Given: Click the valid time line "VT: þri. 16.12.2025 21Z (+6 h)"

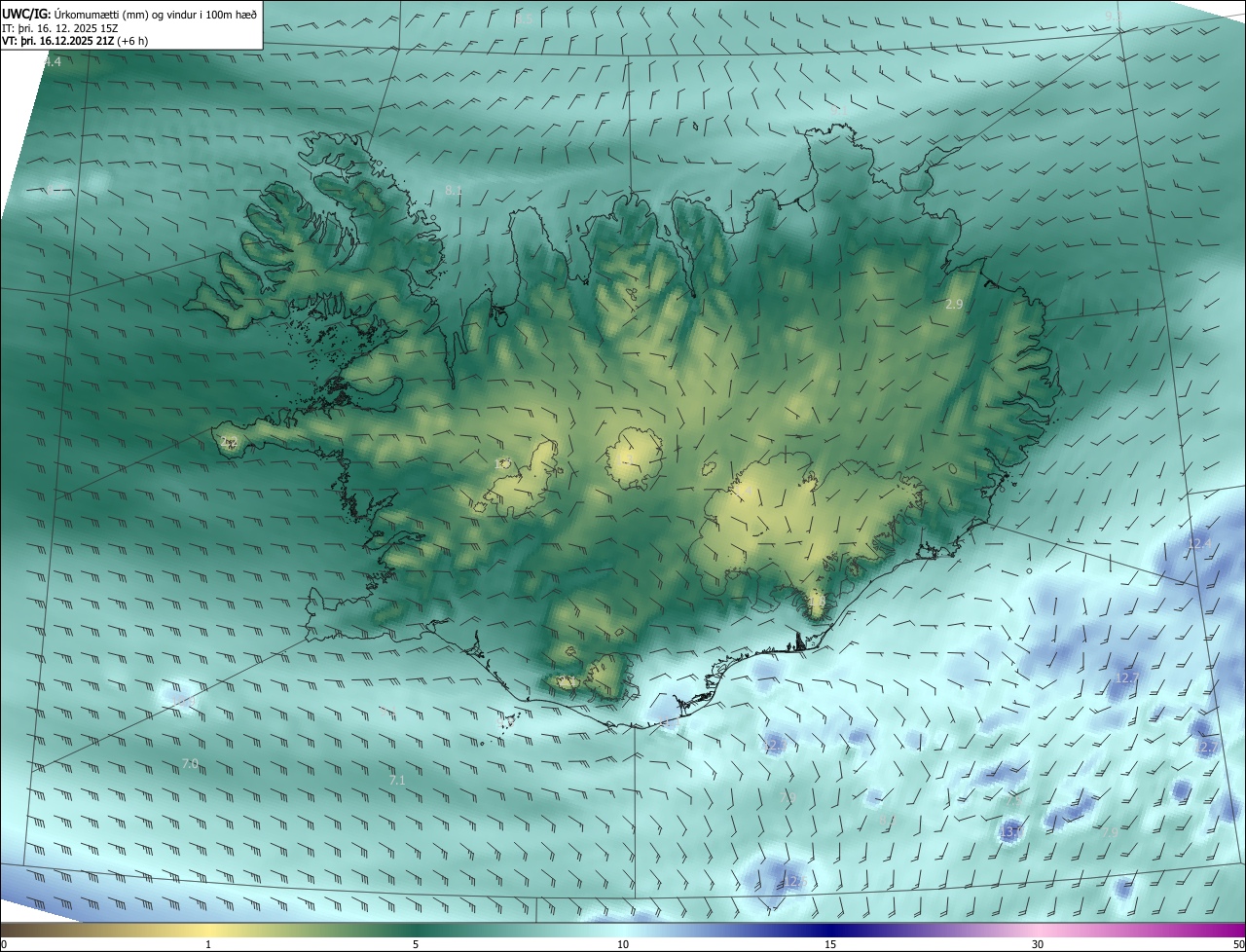Looking at the screenshot, I should point(75,41).
